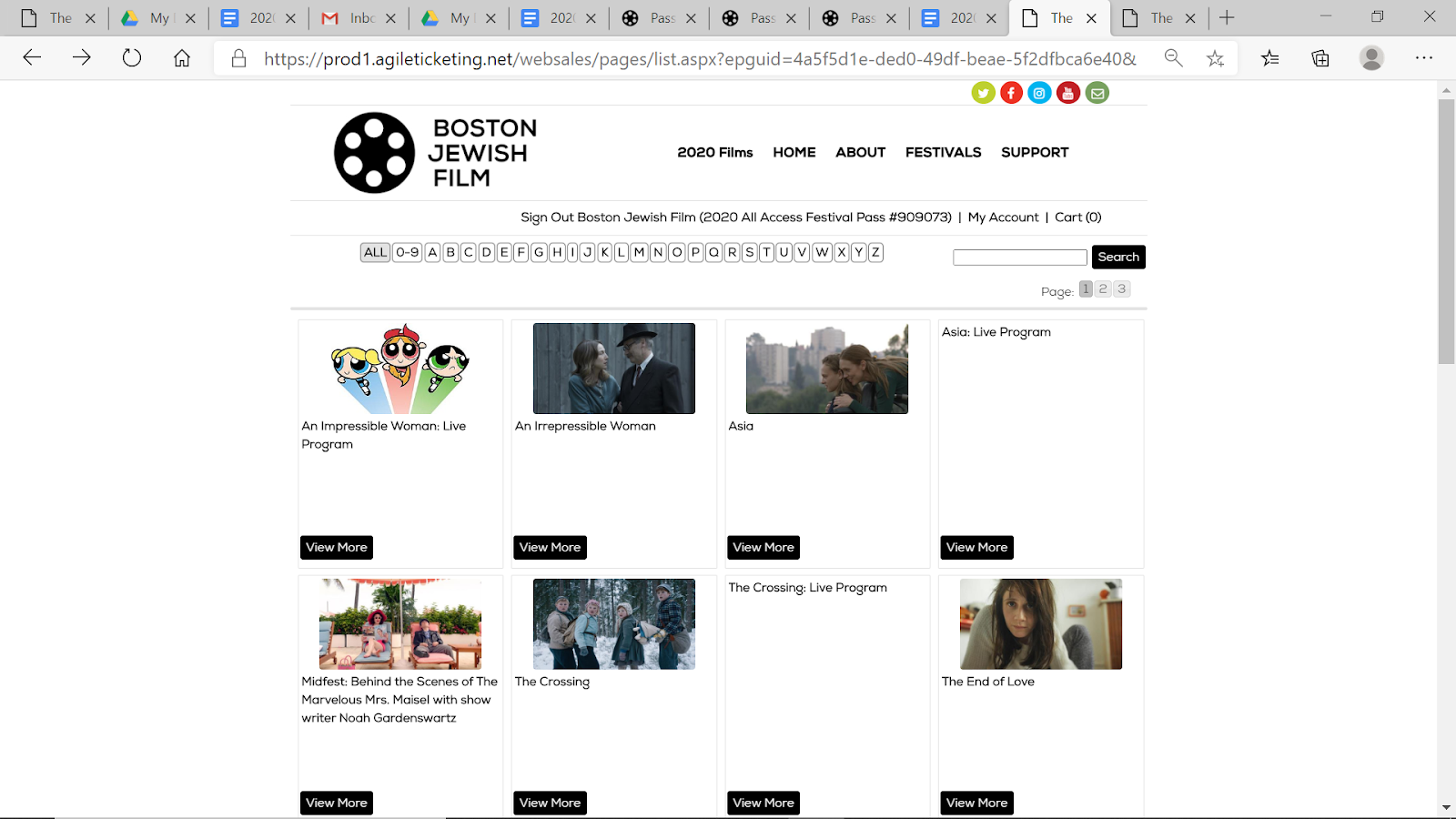Image resolution: width=1456 pixels, height=819 pixels.
Task: Click the vertical page scrollbar thumb
Action: coord(1446,231)
